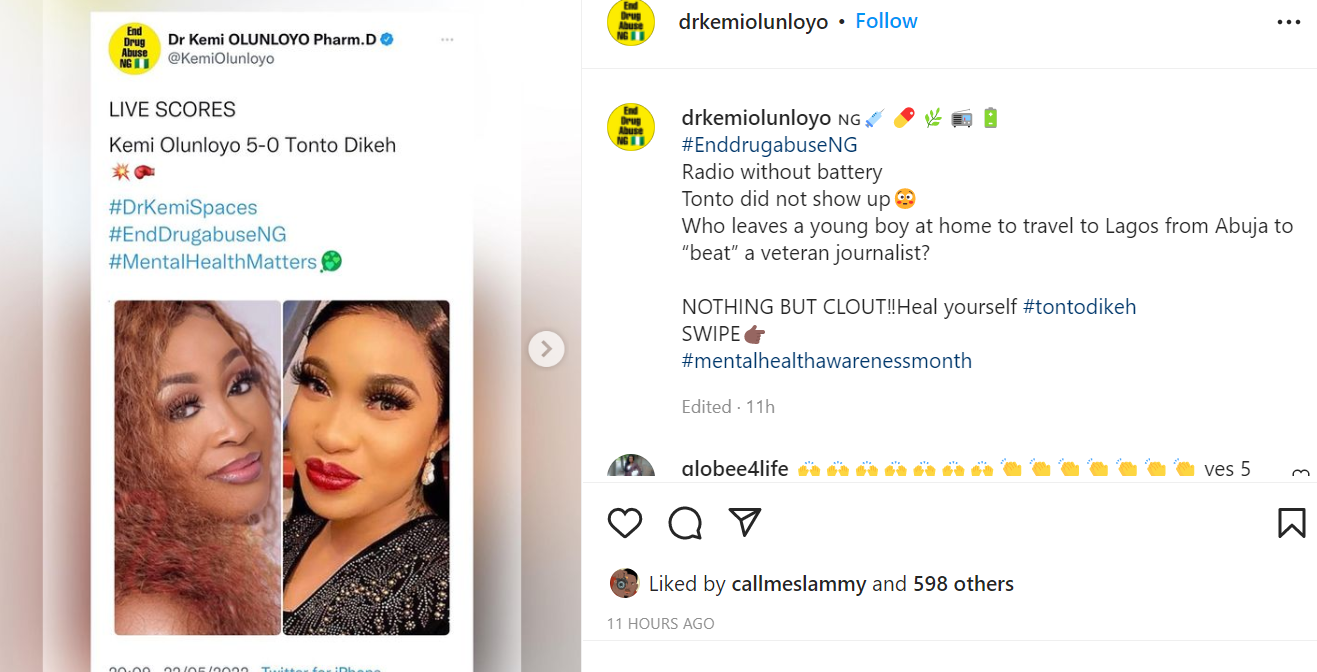Click the 11 HOURS AGO timestamp
Screen dimensions: 1317x672
[x=660, y=624]
